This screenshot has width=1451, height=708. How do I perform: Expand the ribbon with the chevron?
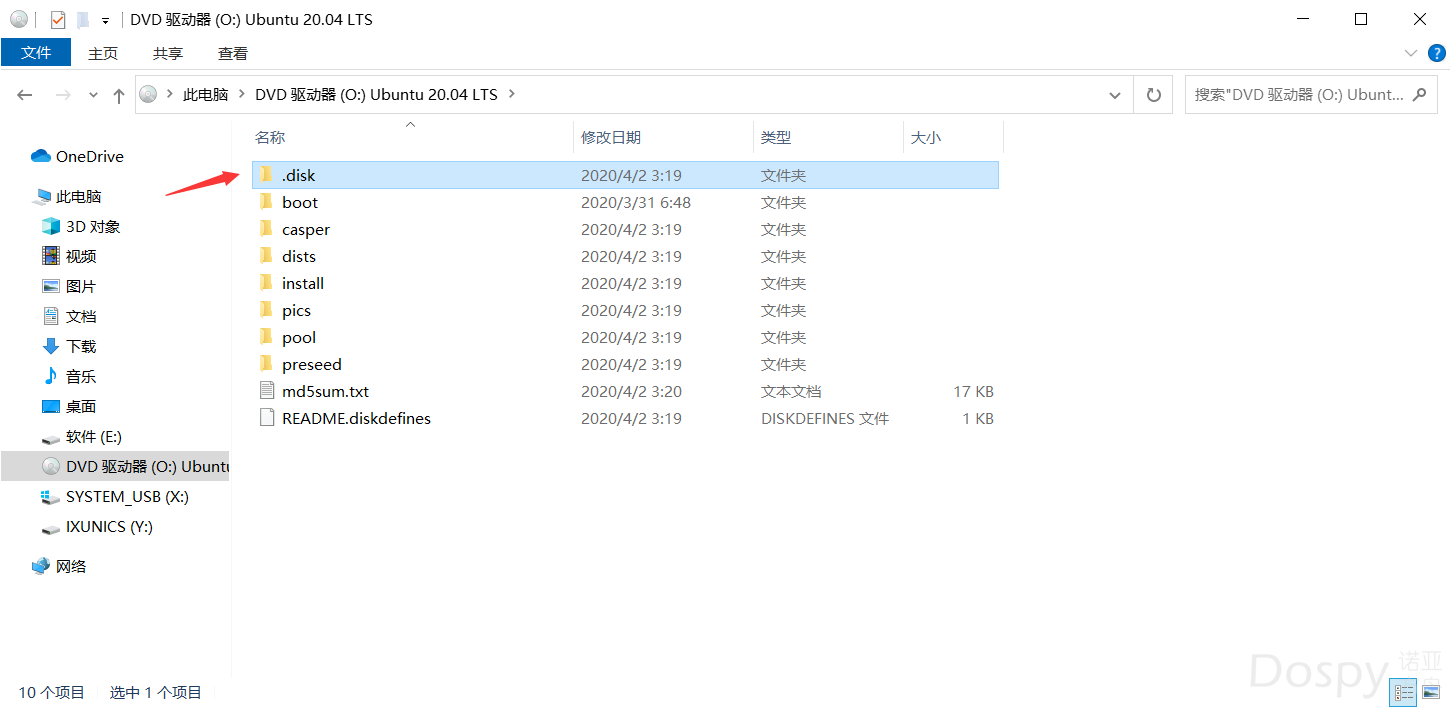coord(1411,53)
